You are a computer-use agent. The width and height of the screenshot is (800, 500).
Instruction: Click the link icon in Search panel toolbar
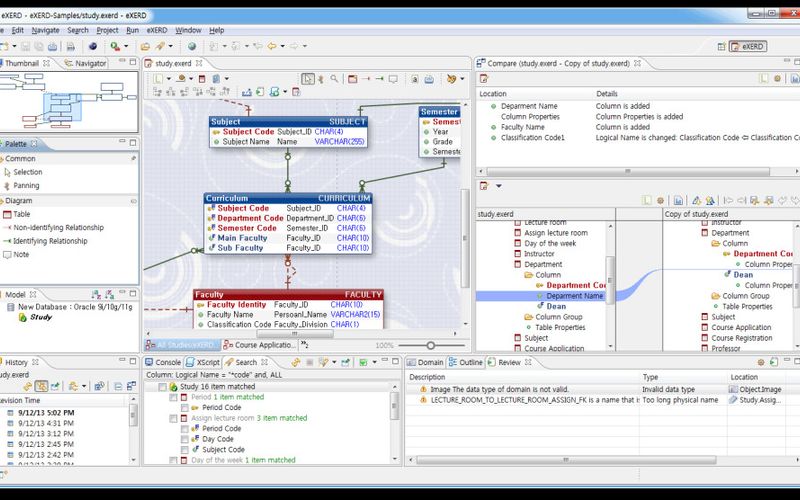tap(295, 362)
